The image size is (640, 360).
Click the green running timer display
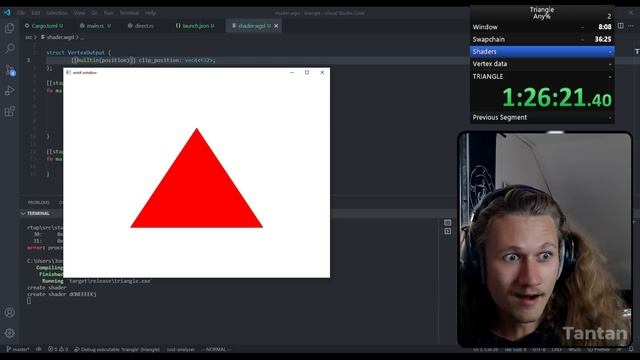tap(557, 98)
